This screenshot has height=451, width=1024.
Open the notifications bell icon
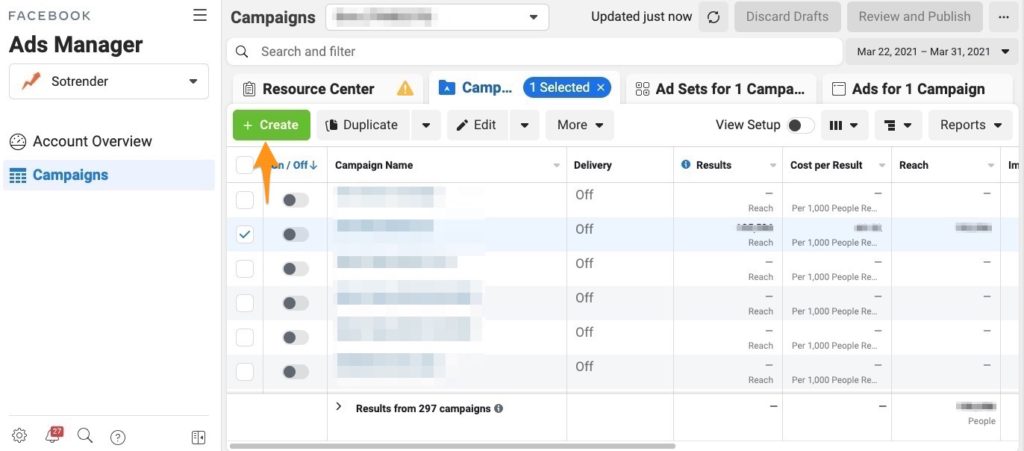[x=52, y=436]
